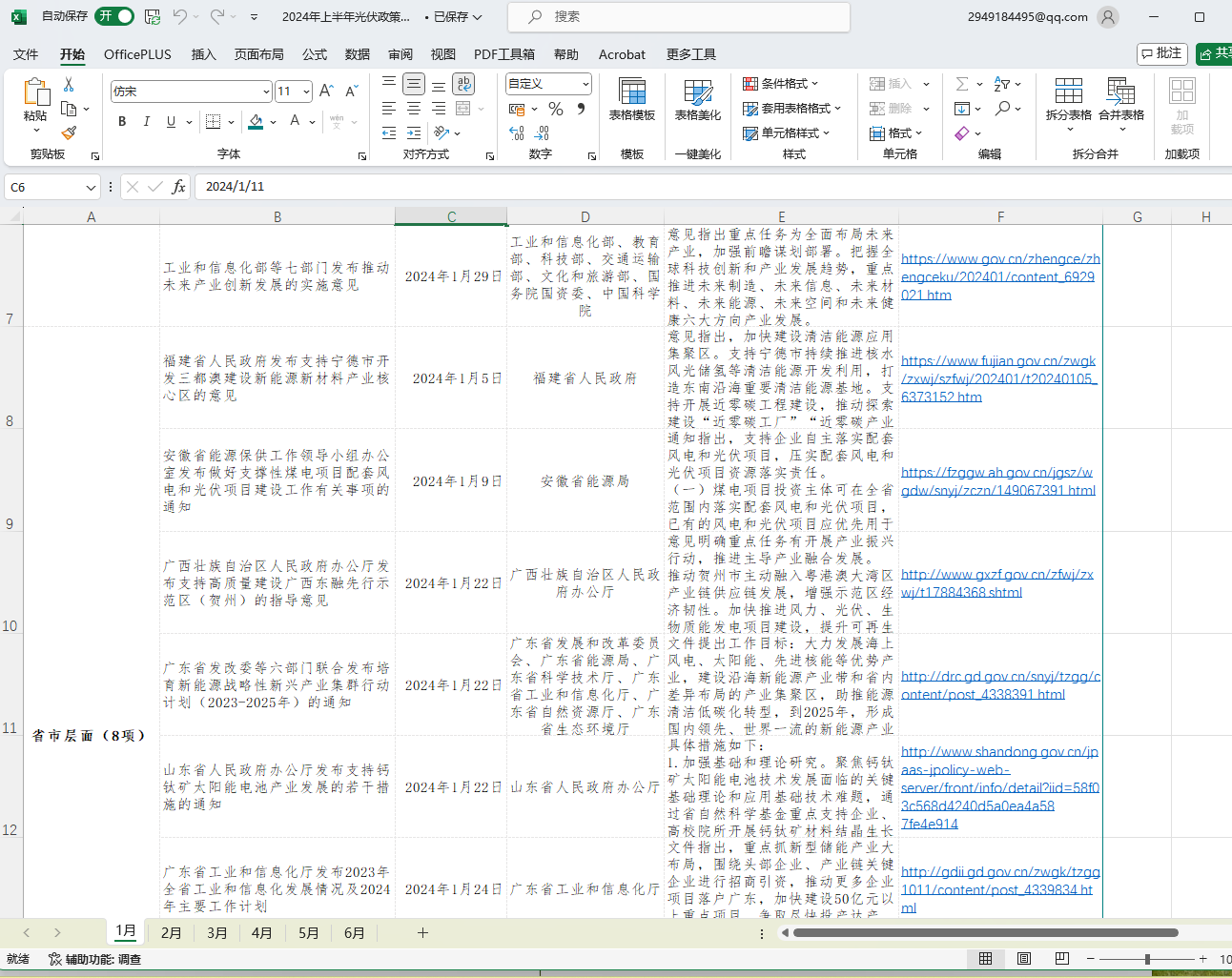Click the zoom slider handle in status bar
Image resolution: width=1232 pixels, height=978 pixels.
point(1147,959)
